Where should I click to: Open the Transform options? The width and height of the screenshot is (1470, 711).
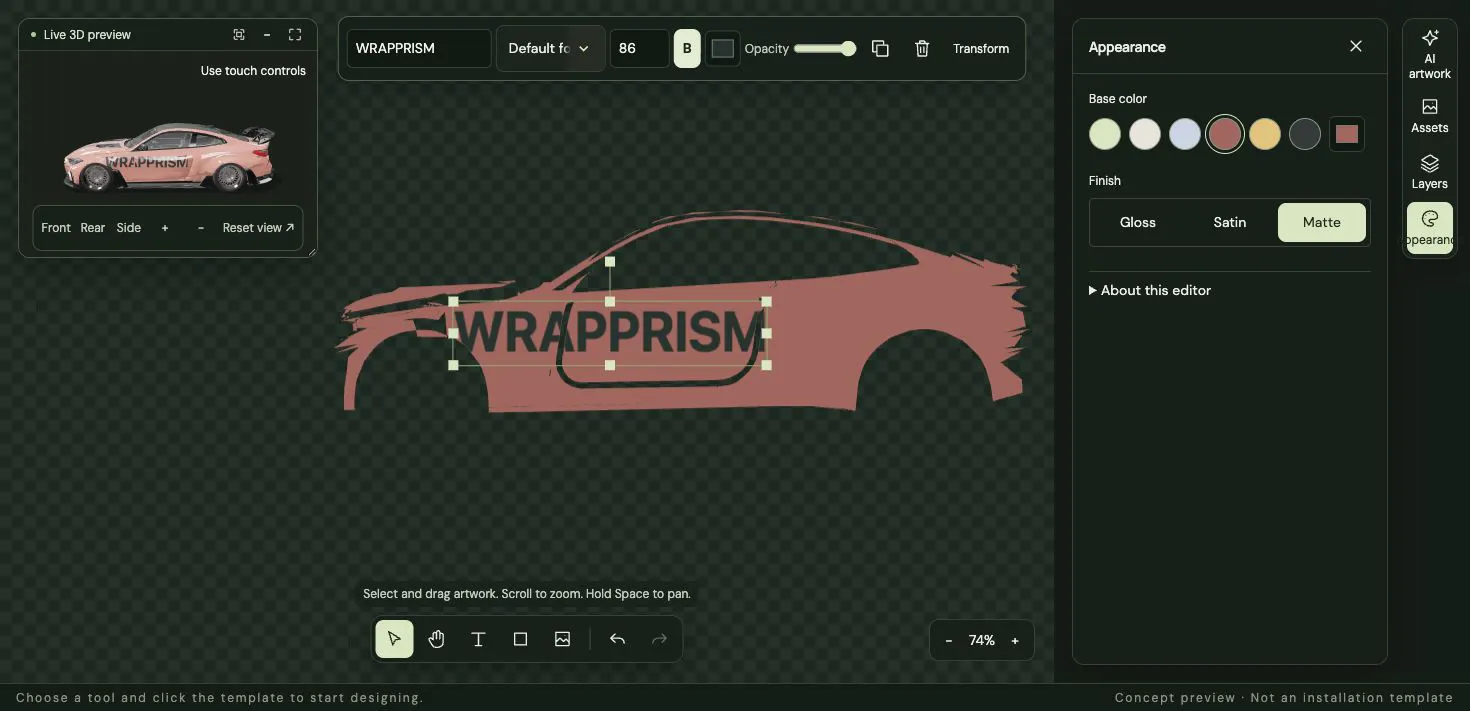click(x=981, y=48)
